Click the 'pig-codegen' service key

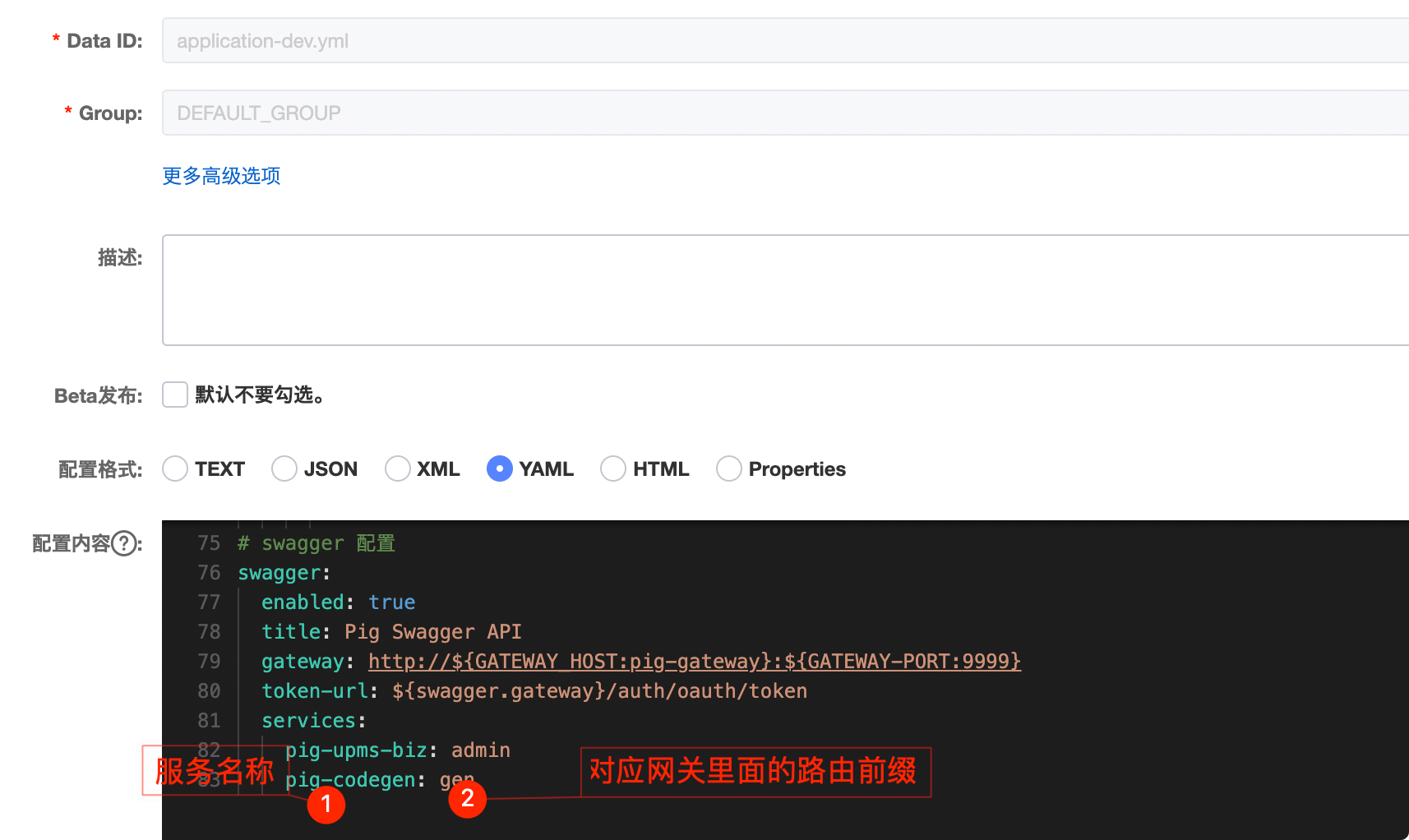click(350, 780)
